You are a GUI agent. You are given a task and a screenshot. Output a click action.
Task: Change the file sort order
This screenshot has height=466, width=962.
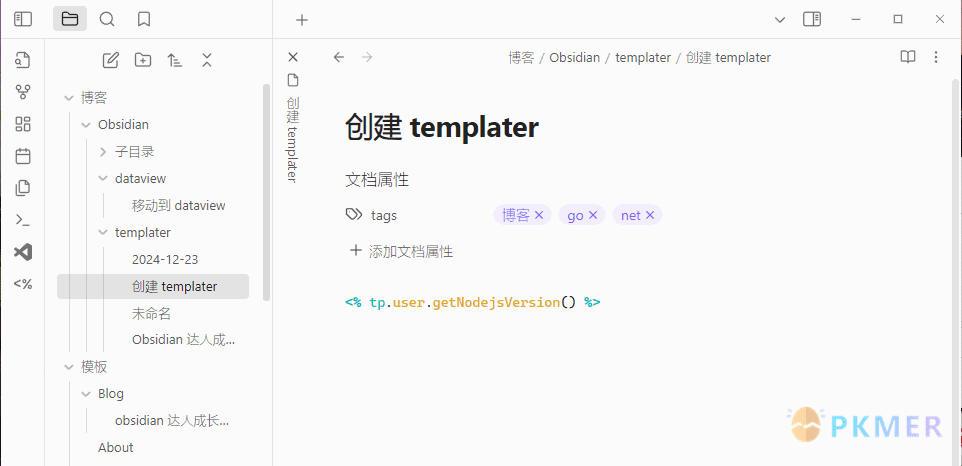[175, 60]
